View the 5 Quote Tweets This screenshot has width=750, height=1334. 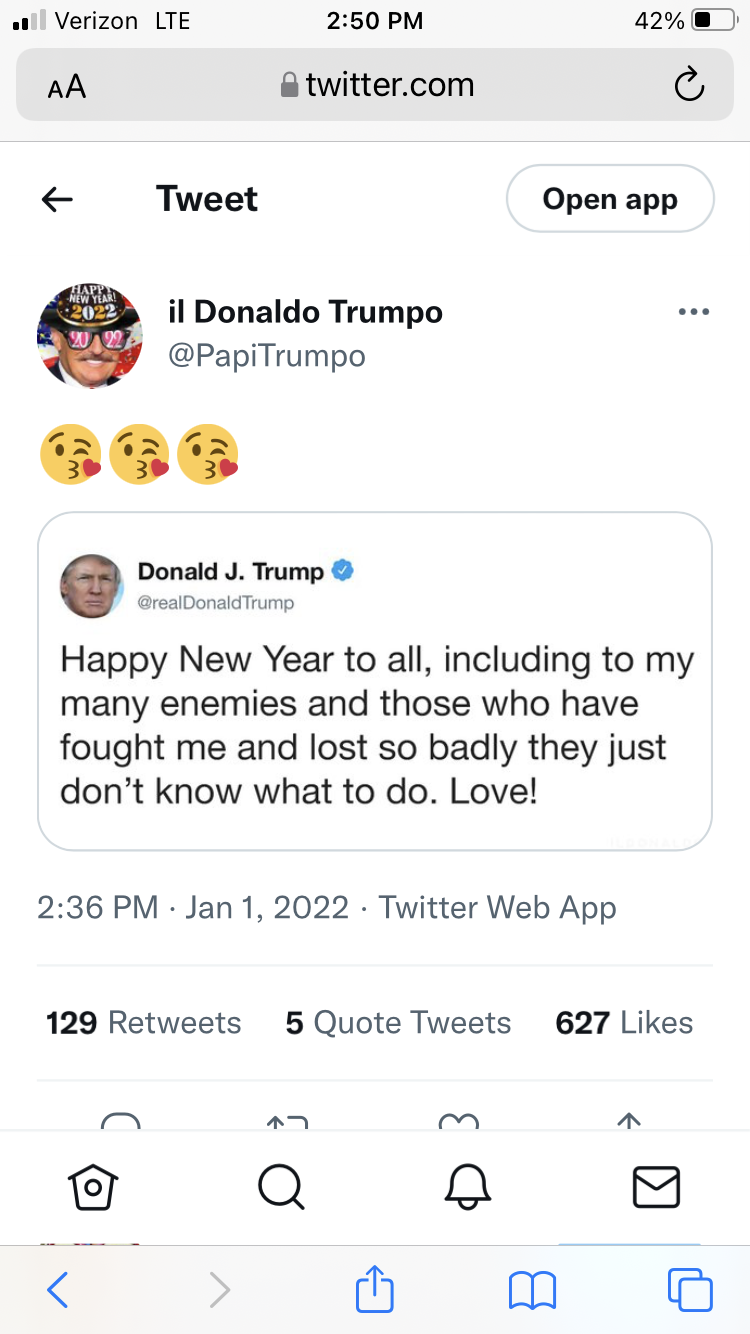[398, 1023]
